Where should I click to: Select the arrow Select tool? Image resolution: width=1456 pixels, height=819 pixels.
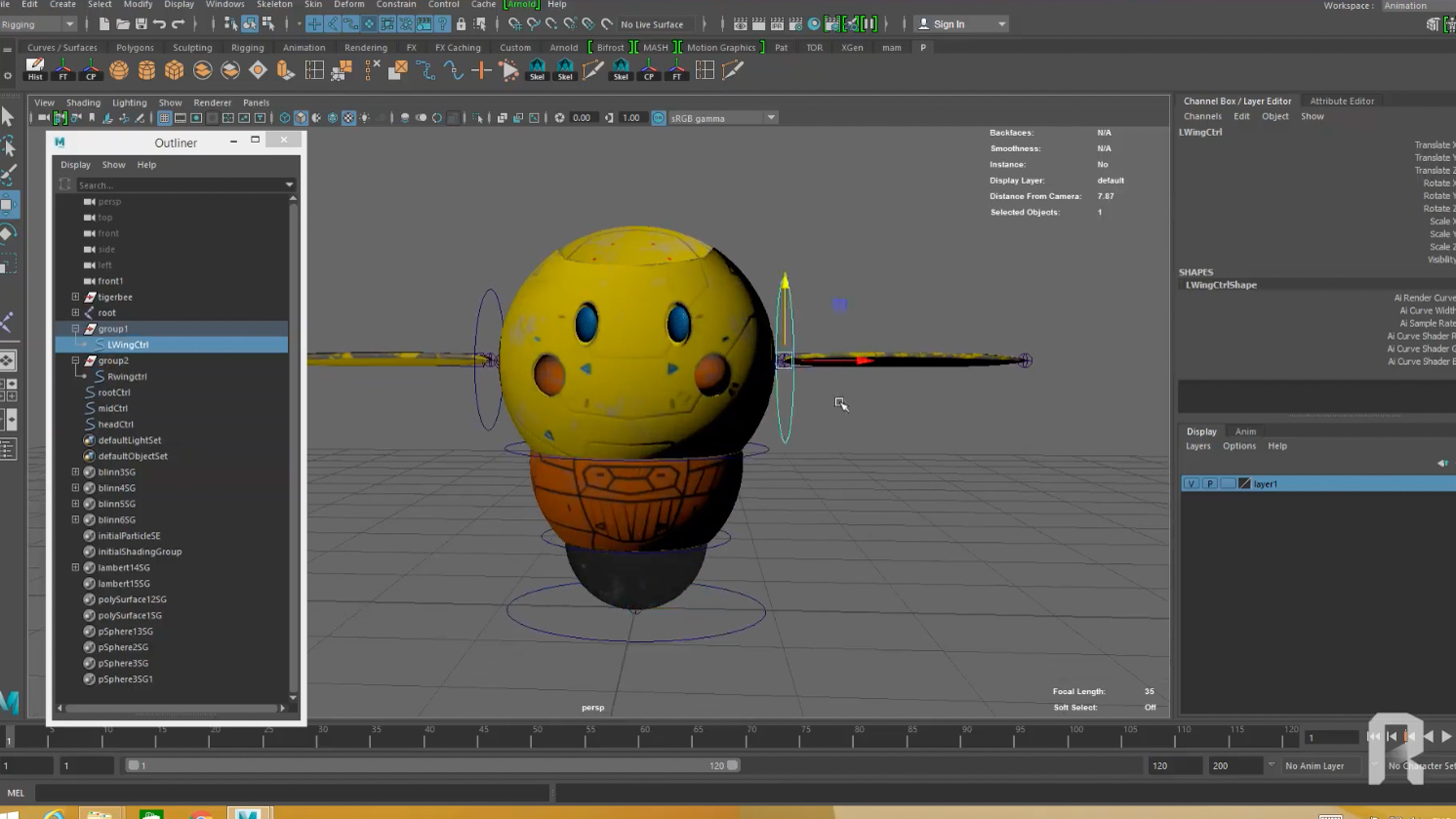(x=9, y=117)
